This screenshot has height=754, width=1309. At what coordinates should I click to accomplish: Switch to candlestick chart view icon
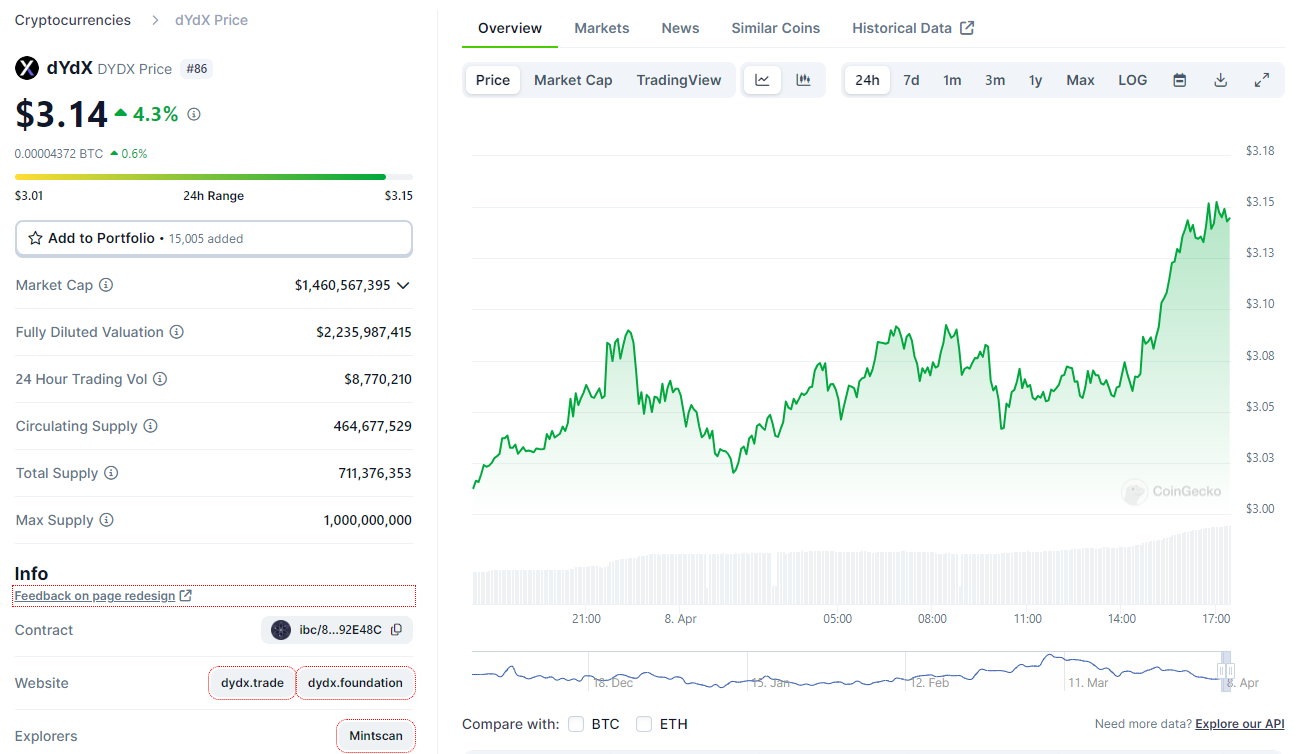803,80
